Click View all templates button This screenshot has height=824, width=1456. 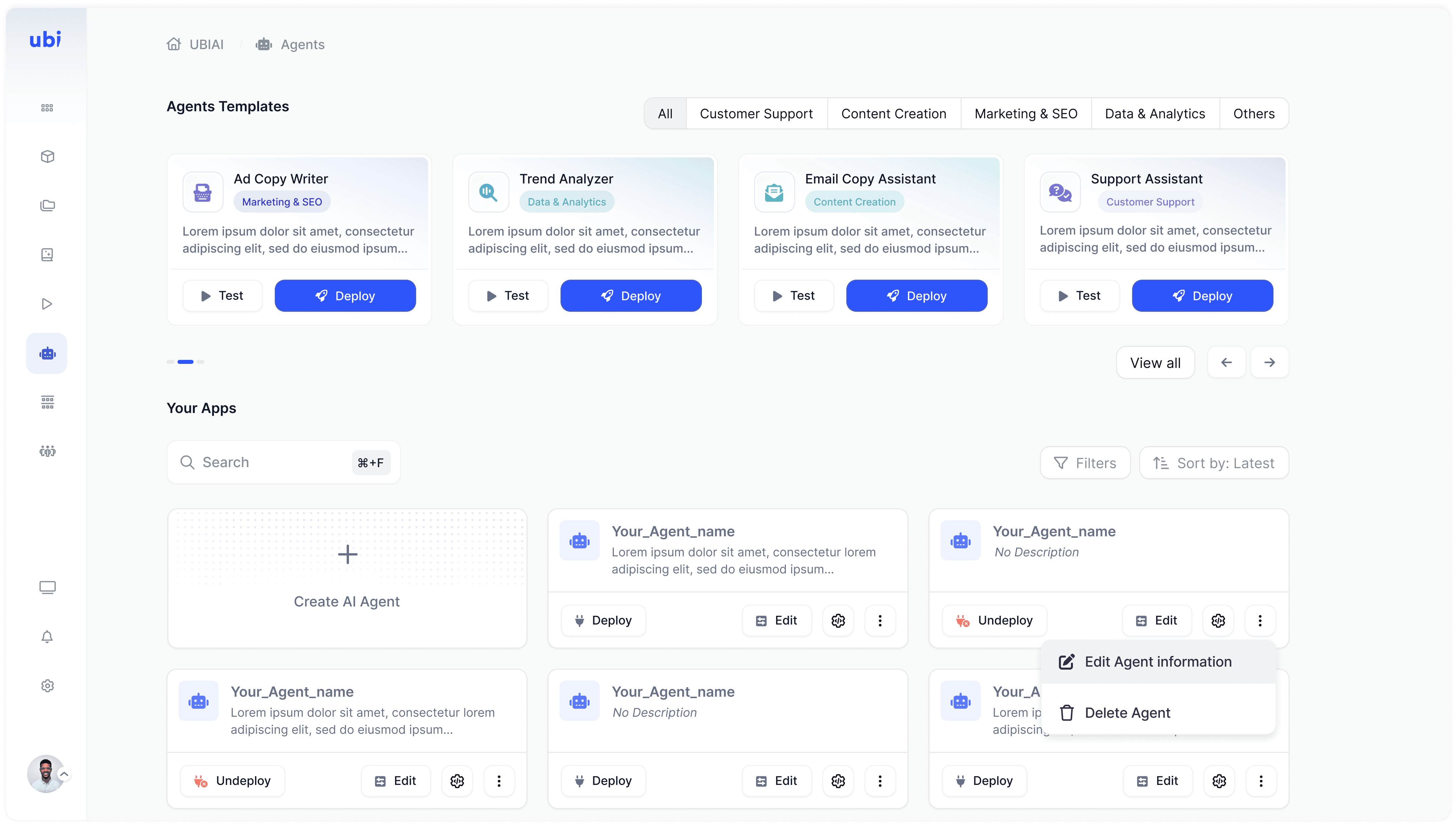[x=1155, y=363]
